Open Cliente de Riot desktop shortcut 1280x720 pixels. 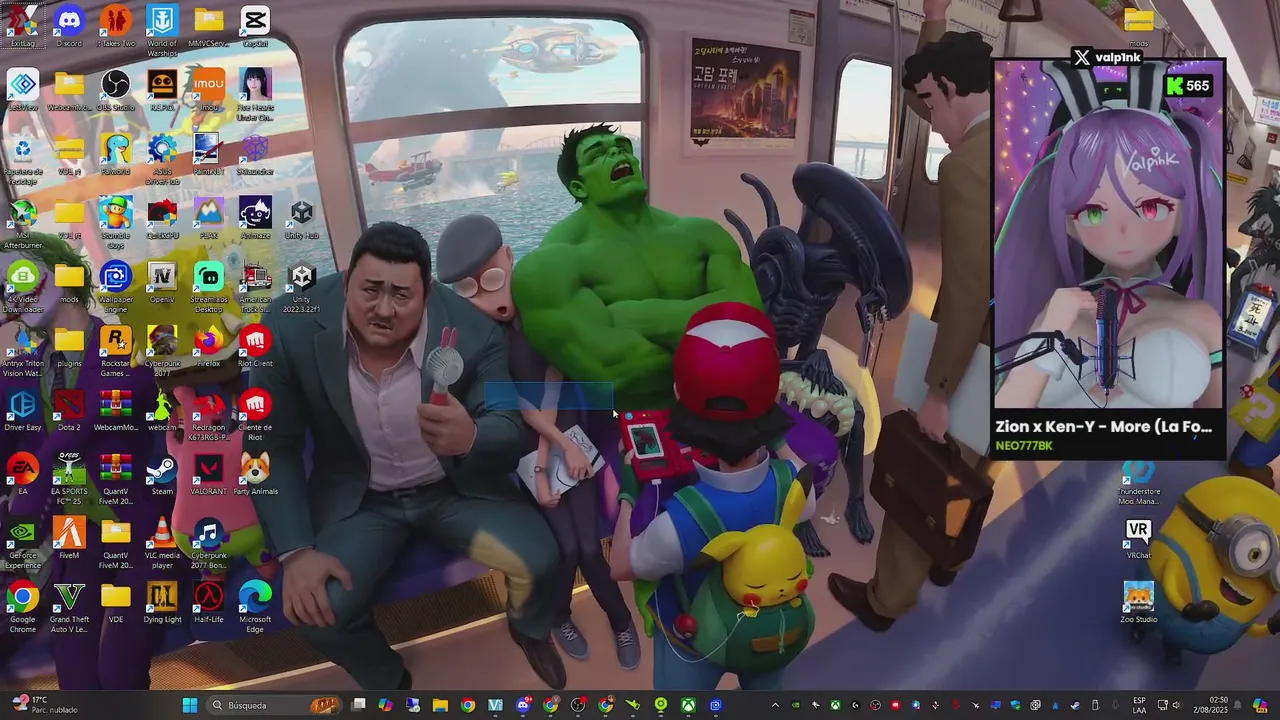[255, 416]
